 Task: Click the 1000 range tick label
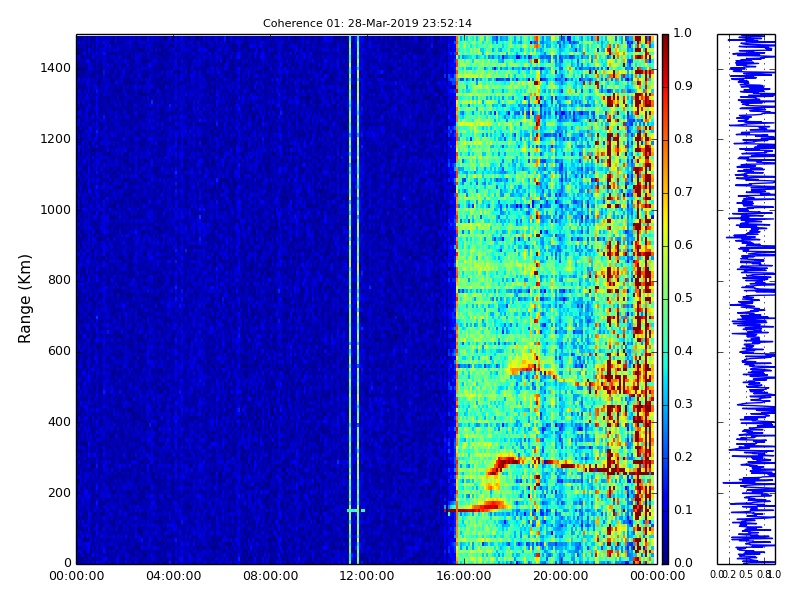pos(56,210)
